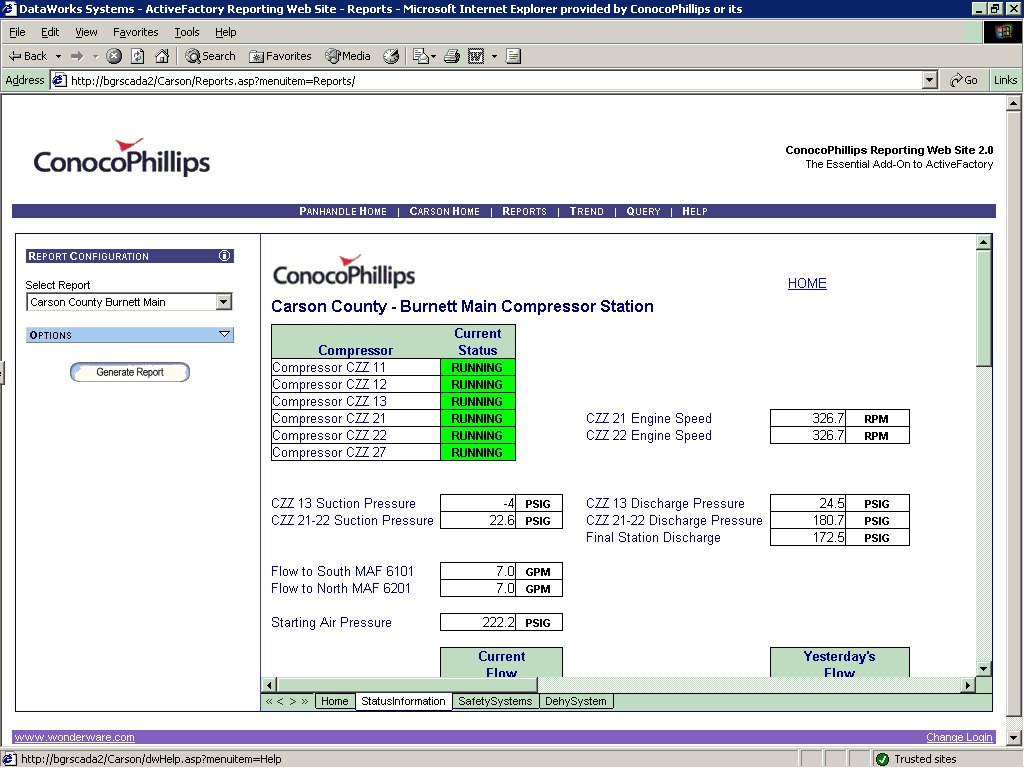Click the Change Login link
Screen dimensions: 1024x768
[x=959, y=737]
